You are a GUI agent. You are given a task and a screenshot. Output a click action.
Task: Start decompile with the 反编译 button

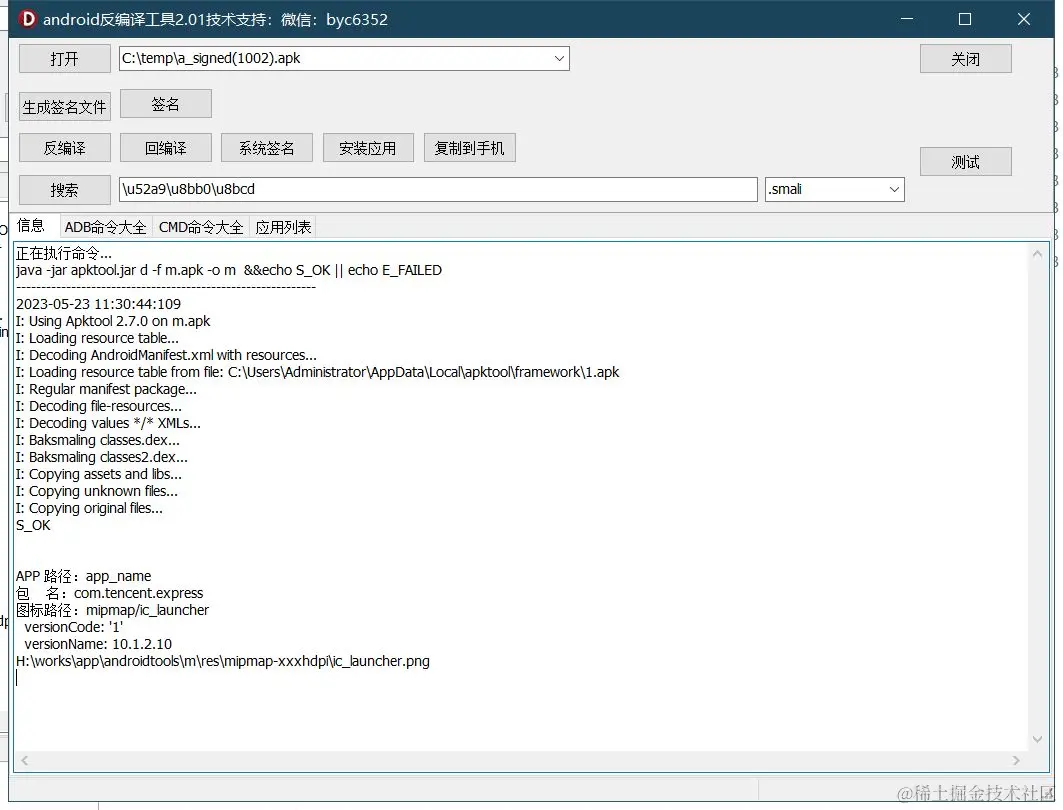(x=64, y=148)
